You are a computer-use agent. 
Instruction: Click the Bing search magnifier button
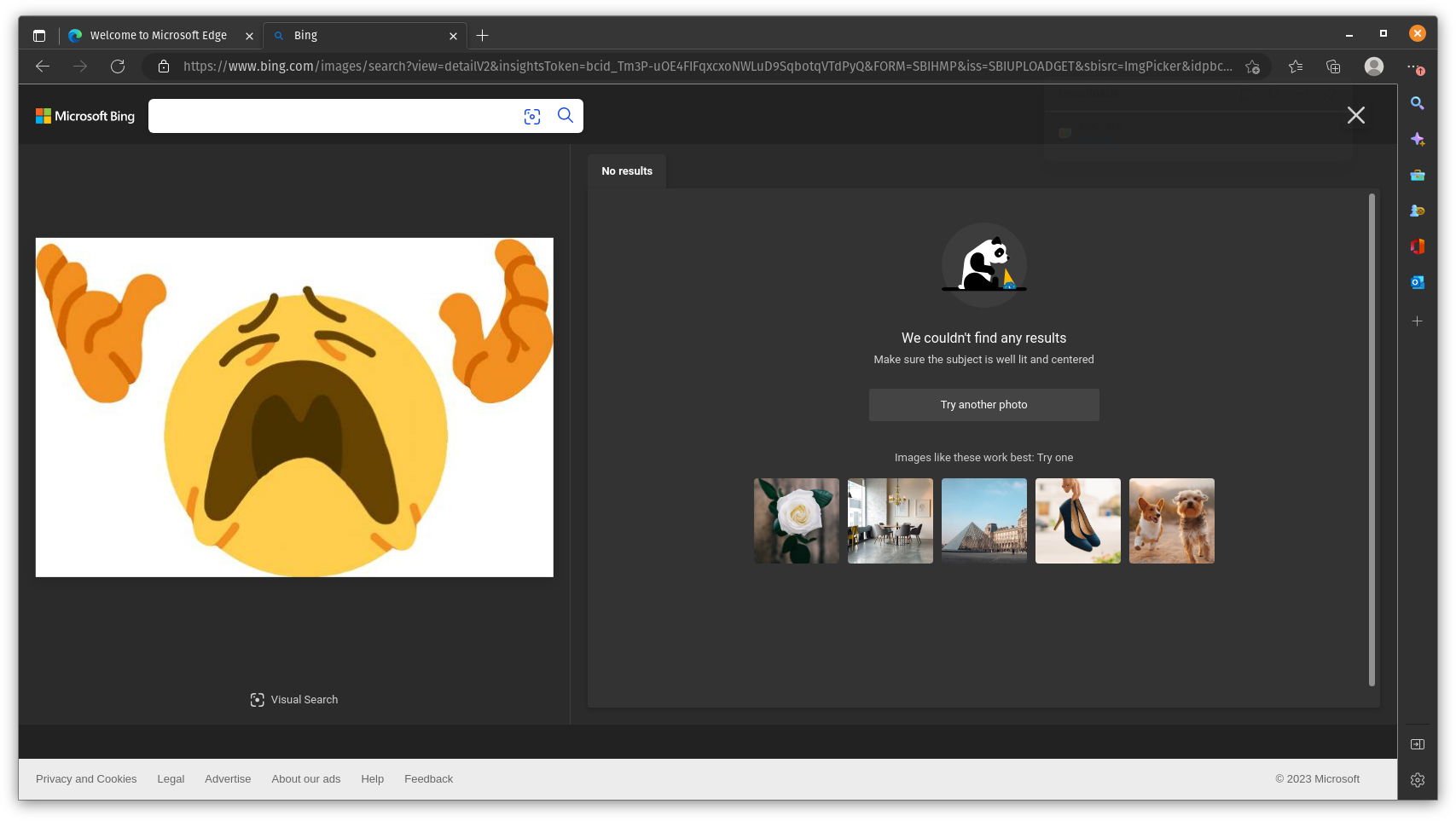[x=566, y=115]
